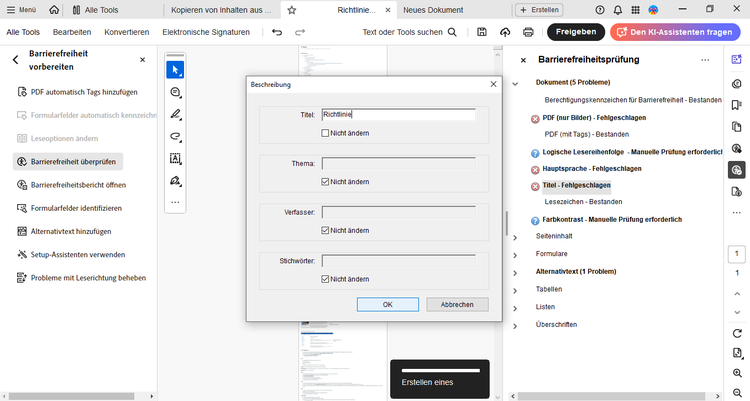Viewport: 750px width, 401px height.
Task: Click Alternativtext hinzufügen
Action: click(64, 231)
